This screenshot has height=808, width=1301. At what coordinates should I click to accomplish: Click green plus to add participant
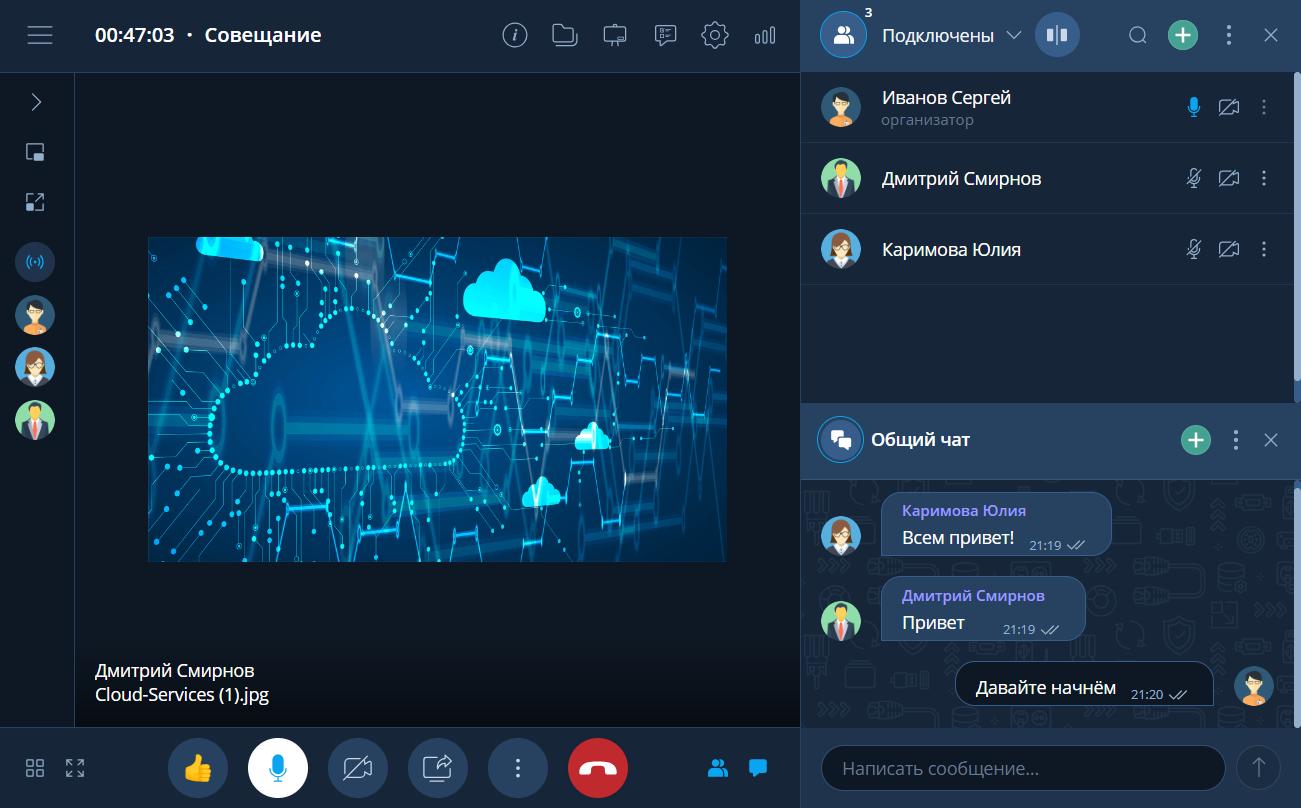click(1183, 36)
